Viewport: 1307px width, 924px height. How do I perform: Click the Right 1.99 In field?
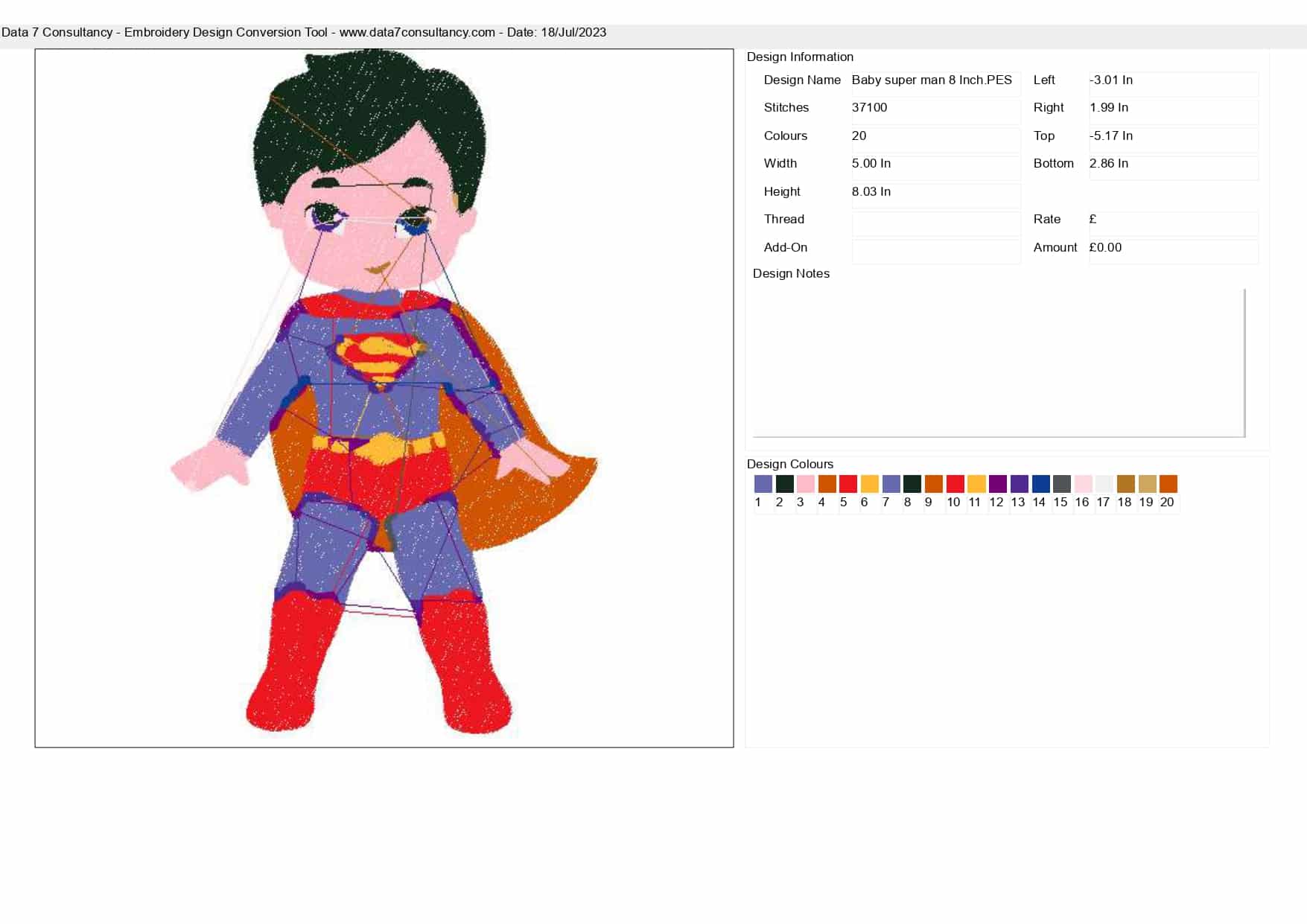pyautogui.click(x=1174, y=112)
